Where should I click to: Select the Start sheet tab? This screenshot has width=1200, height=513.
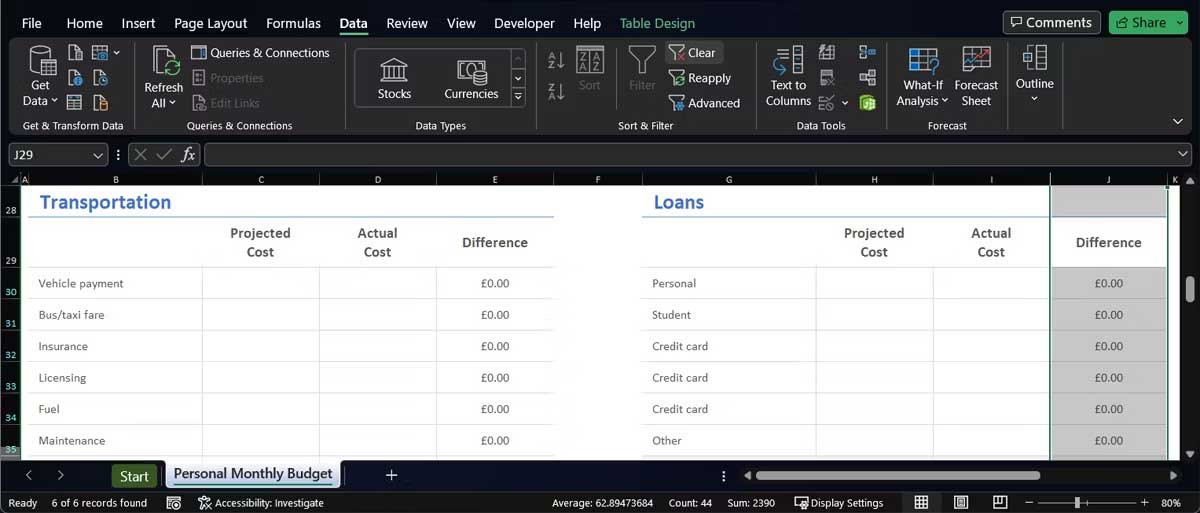click(134, 476)
